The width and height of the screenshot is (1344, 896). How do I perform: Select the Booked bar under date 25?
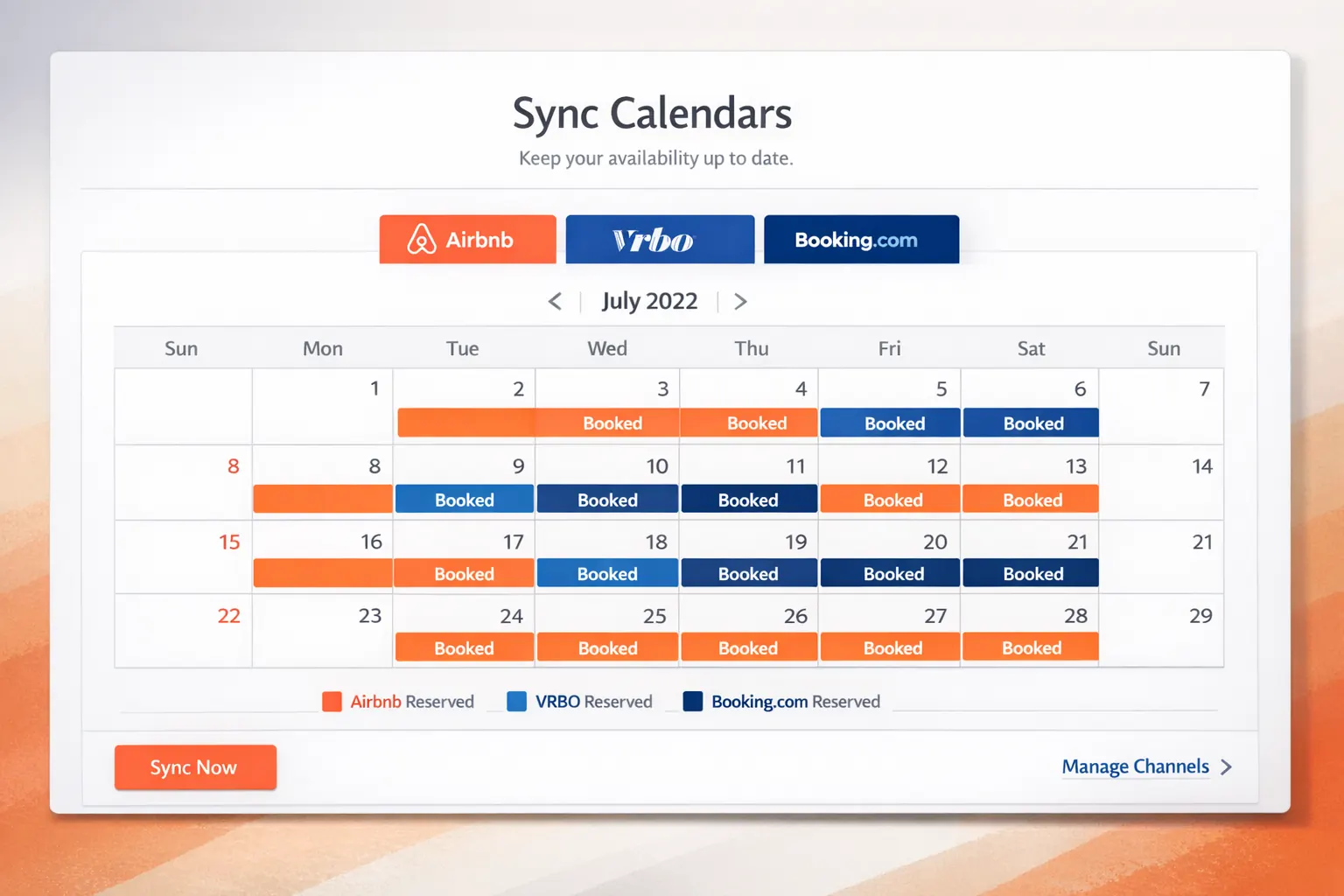[x=607, y=647]
